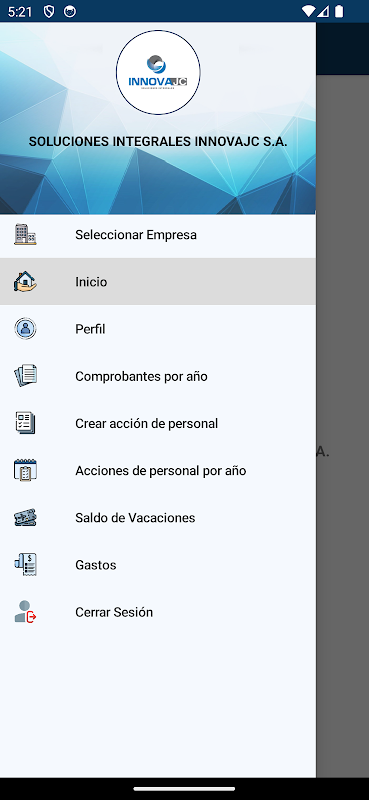Tap the receipt dollar icon for Gastos

click(x=25, y=564)
